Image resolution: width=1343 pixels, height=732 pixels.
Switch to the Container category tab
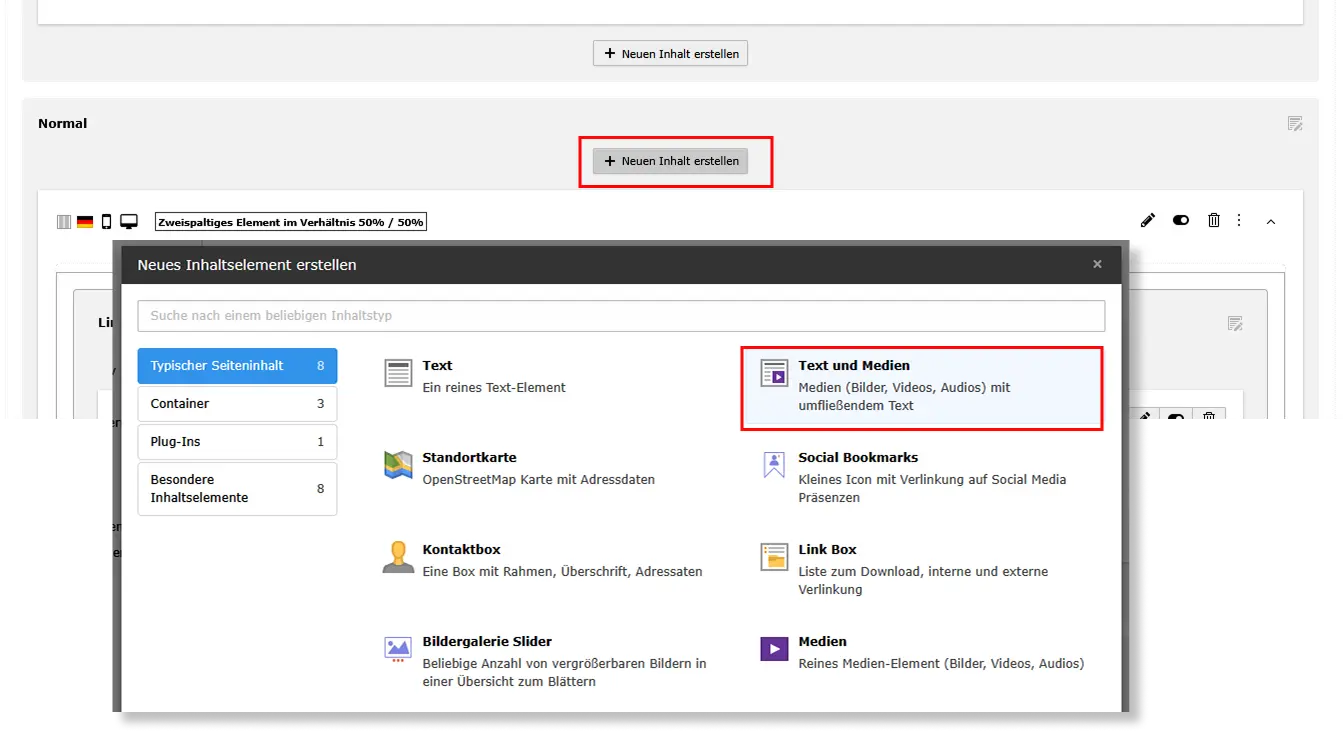pos(237,404)
